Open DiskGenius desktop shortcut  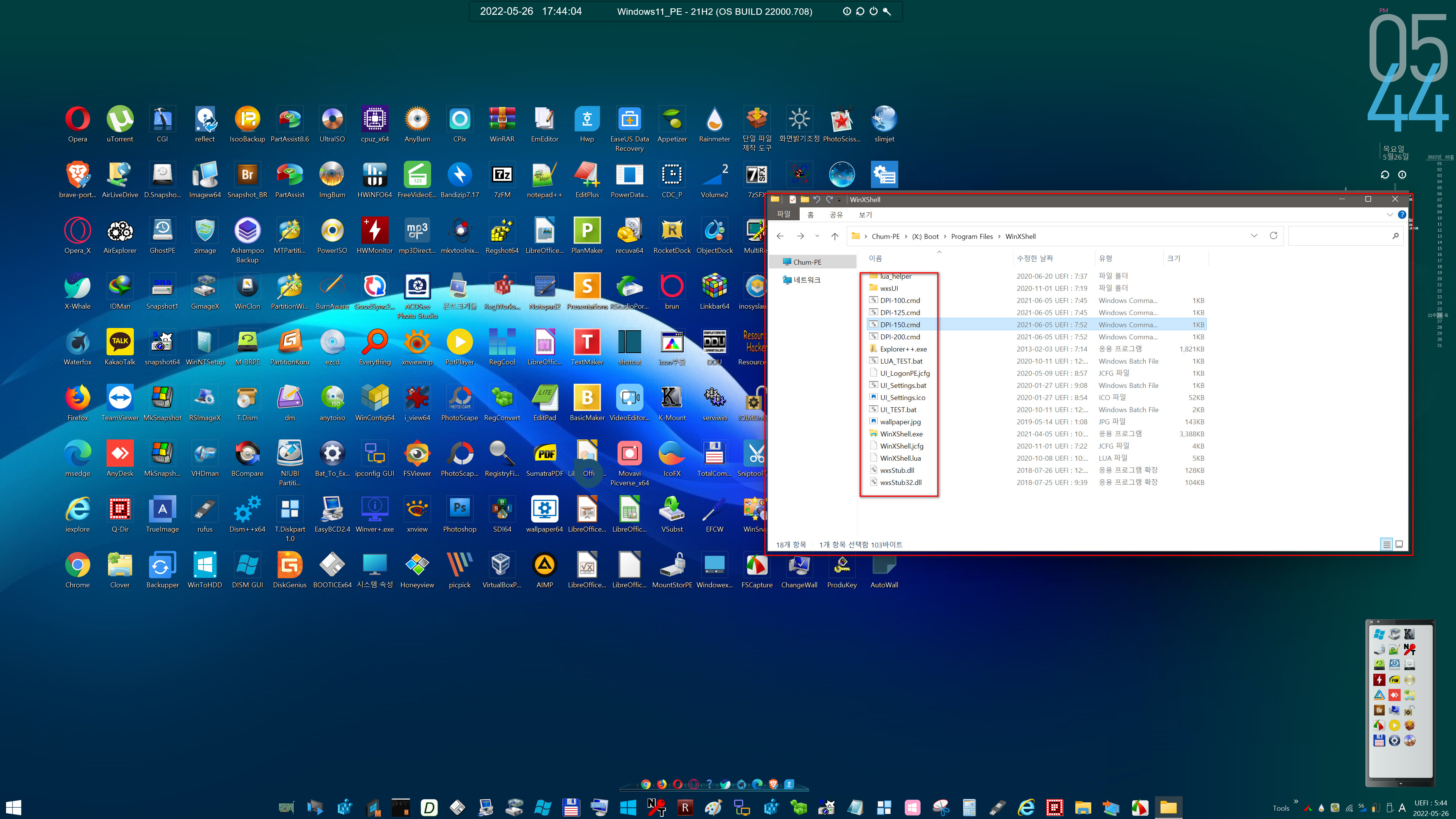pos(289,570)
